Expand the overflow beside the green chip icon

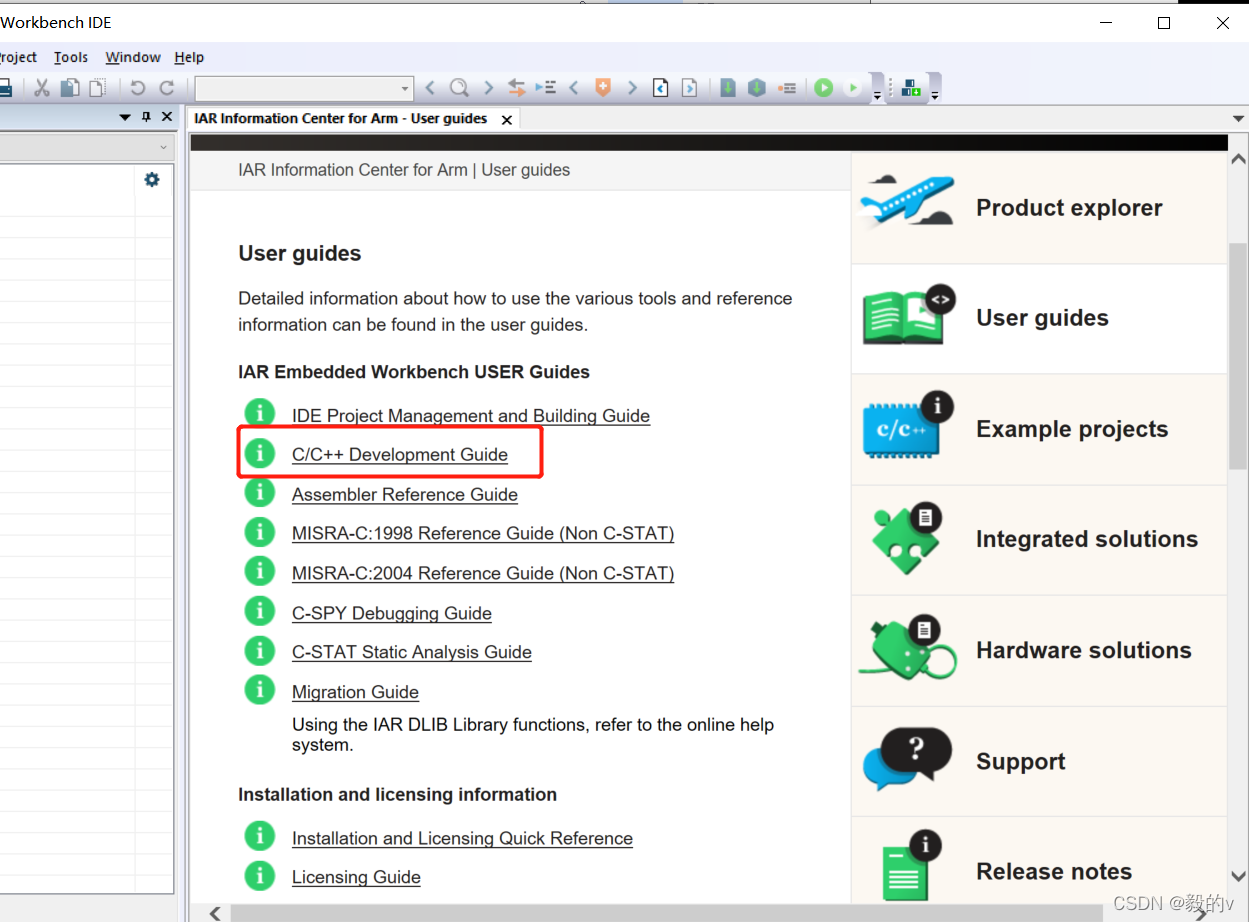tap(935, 95)
